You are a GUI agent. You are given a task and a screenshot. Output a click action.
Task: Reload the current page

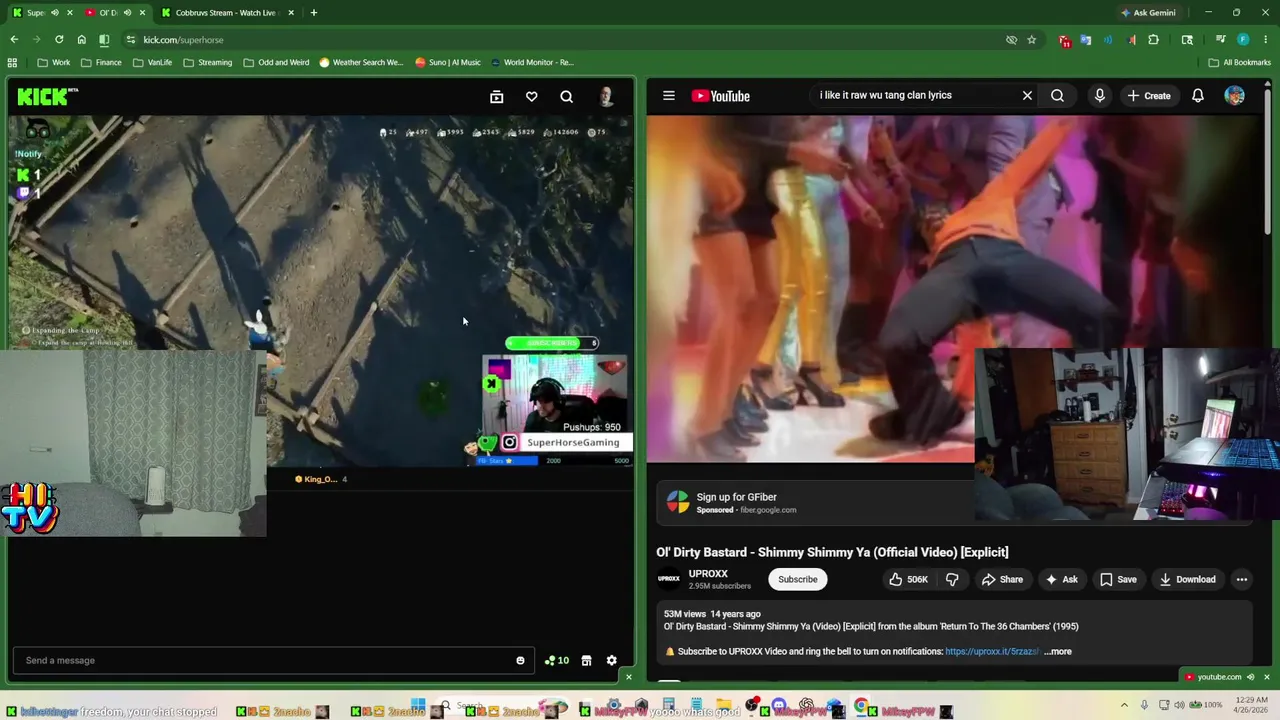tap(59, 40)
